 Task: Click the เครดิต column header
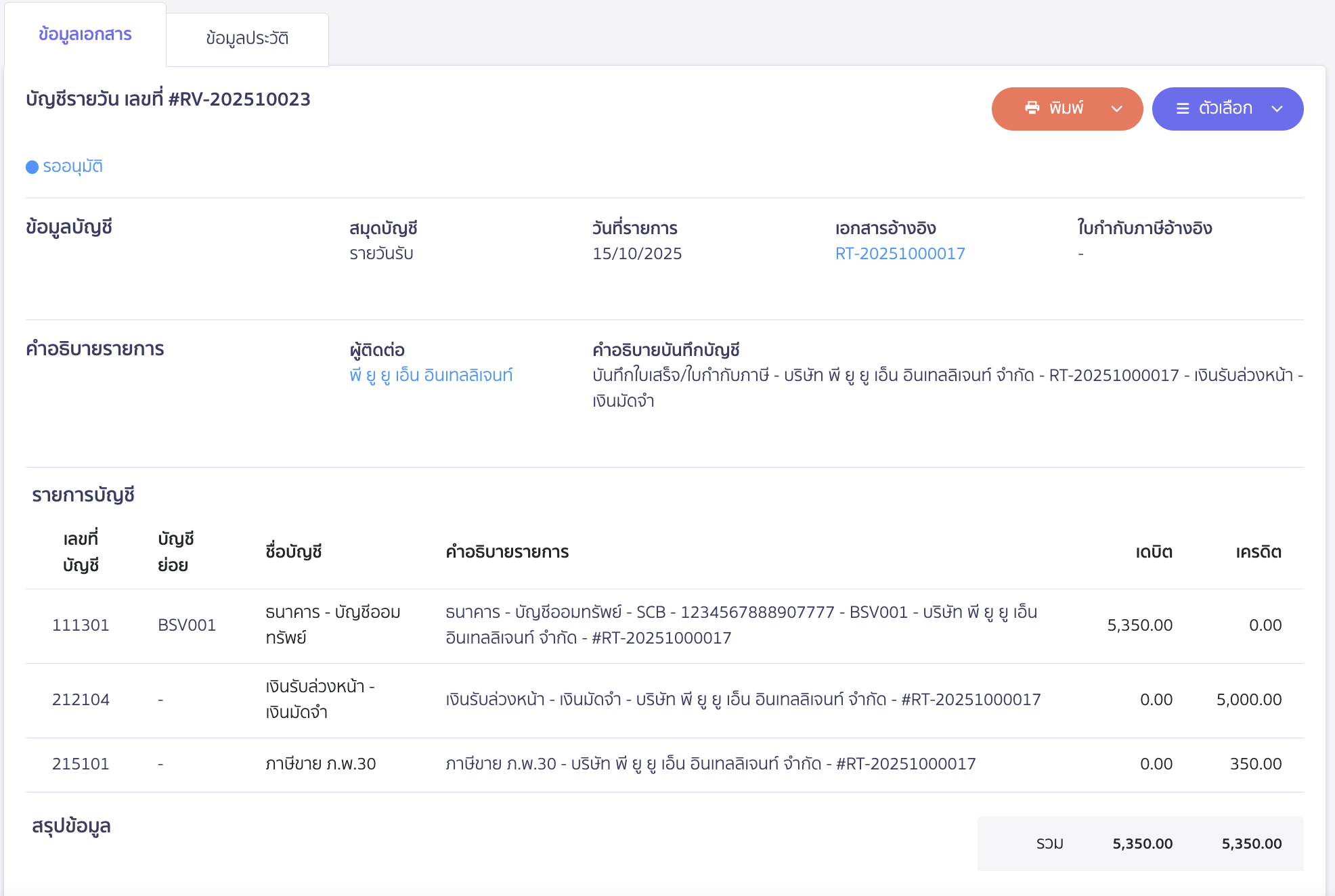[1259, 552]
